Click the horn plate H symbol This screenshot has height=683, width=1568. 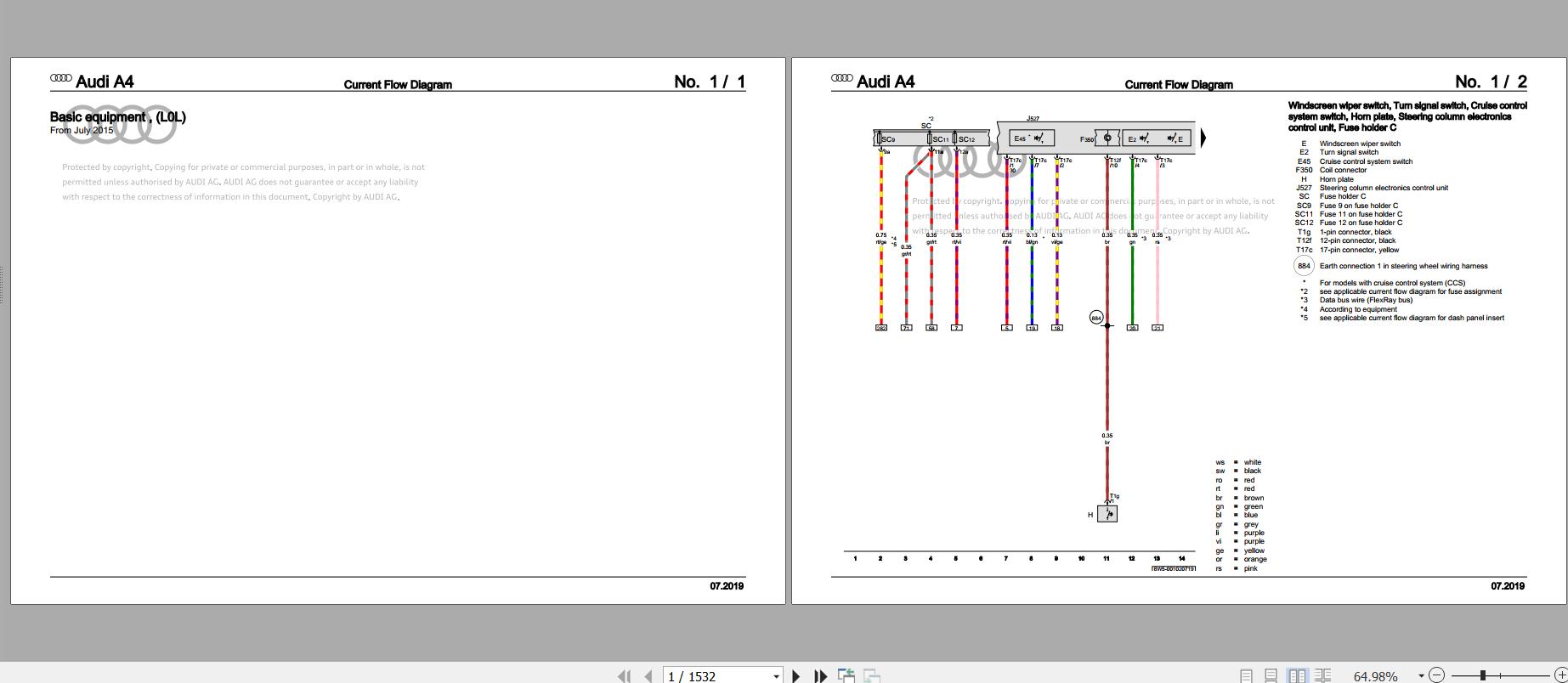click(x=1107, y=514)
